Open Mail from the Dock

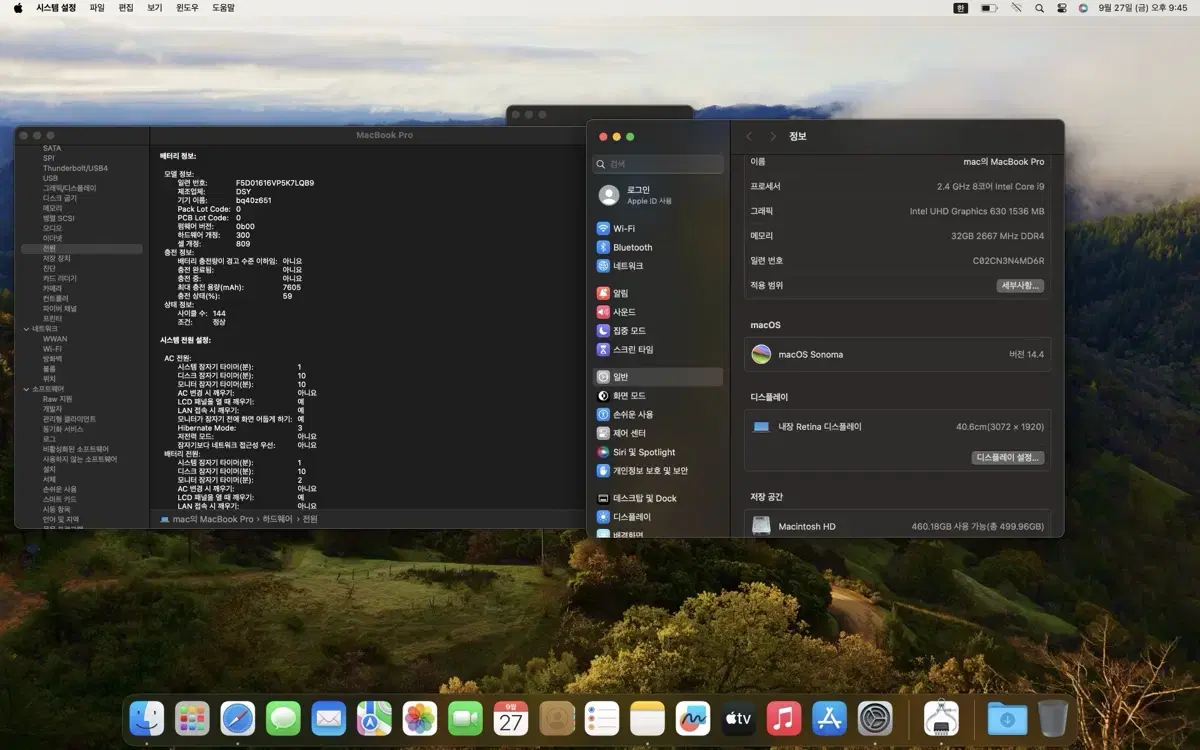point(329,718)
